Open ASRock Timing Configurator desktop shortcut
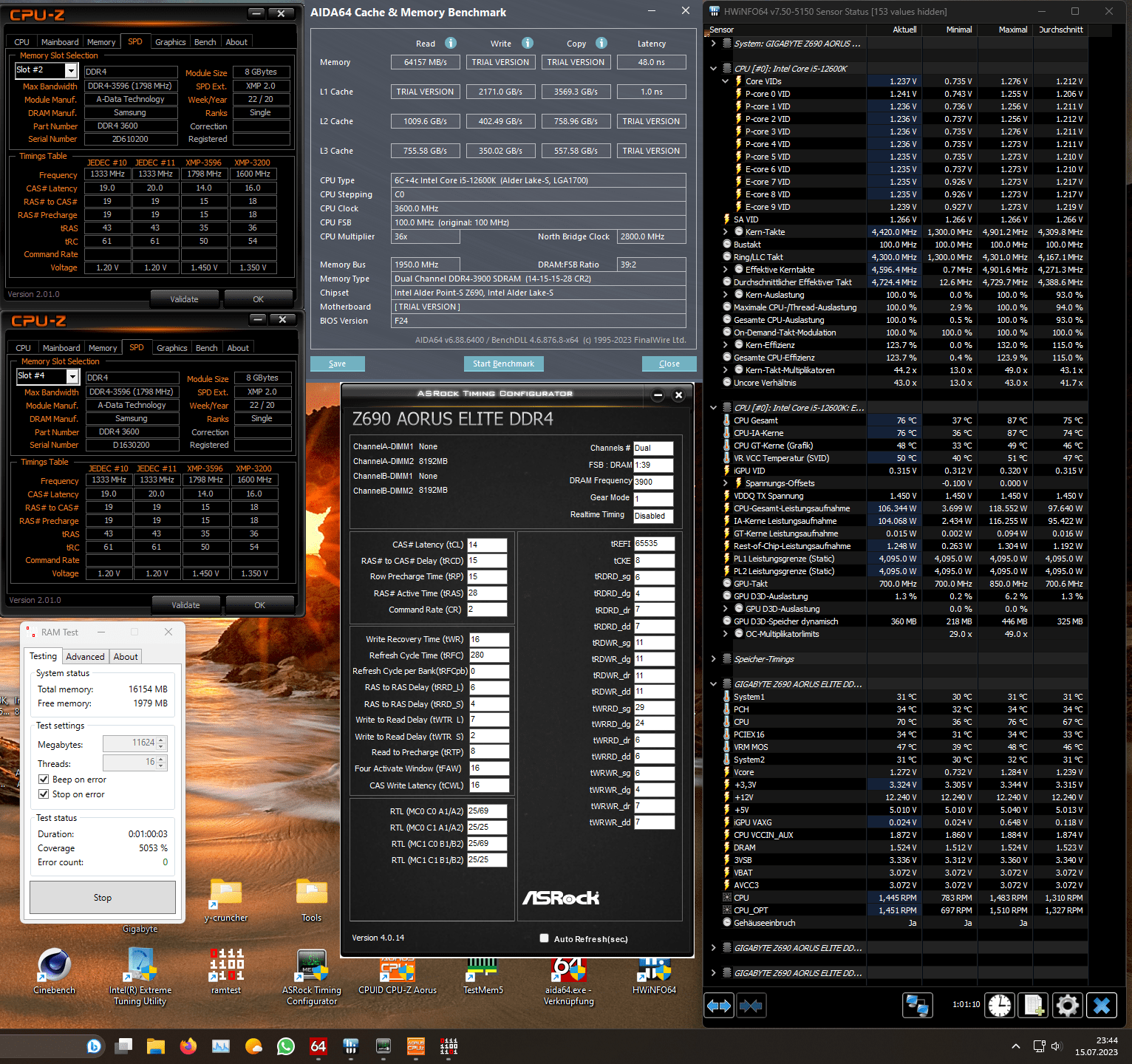 312,975
